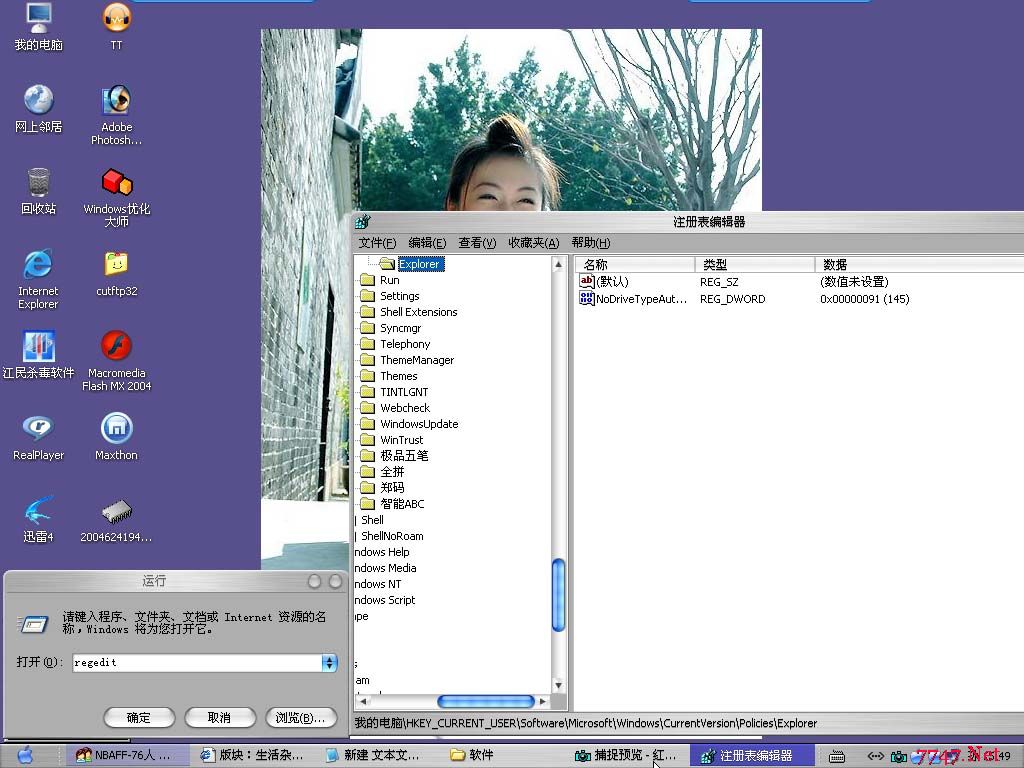Click 浏览(B)... in the Run dialog
This screenshot has height=768, width=1024.
click(300, 717)
